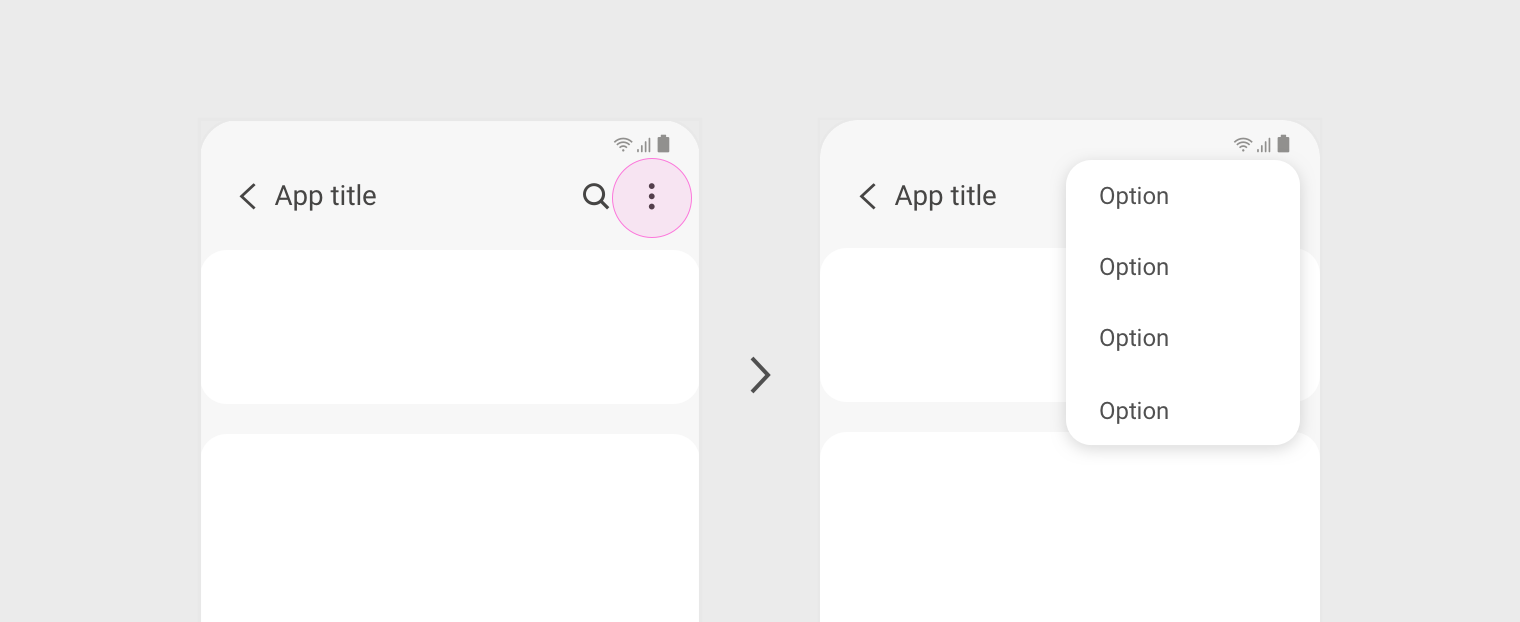This screenshot has height=622, width=1520.
Task: Tap the signal bars icon on left phone
Action: [x=644, y=145]
